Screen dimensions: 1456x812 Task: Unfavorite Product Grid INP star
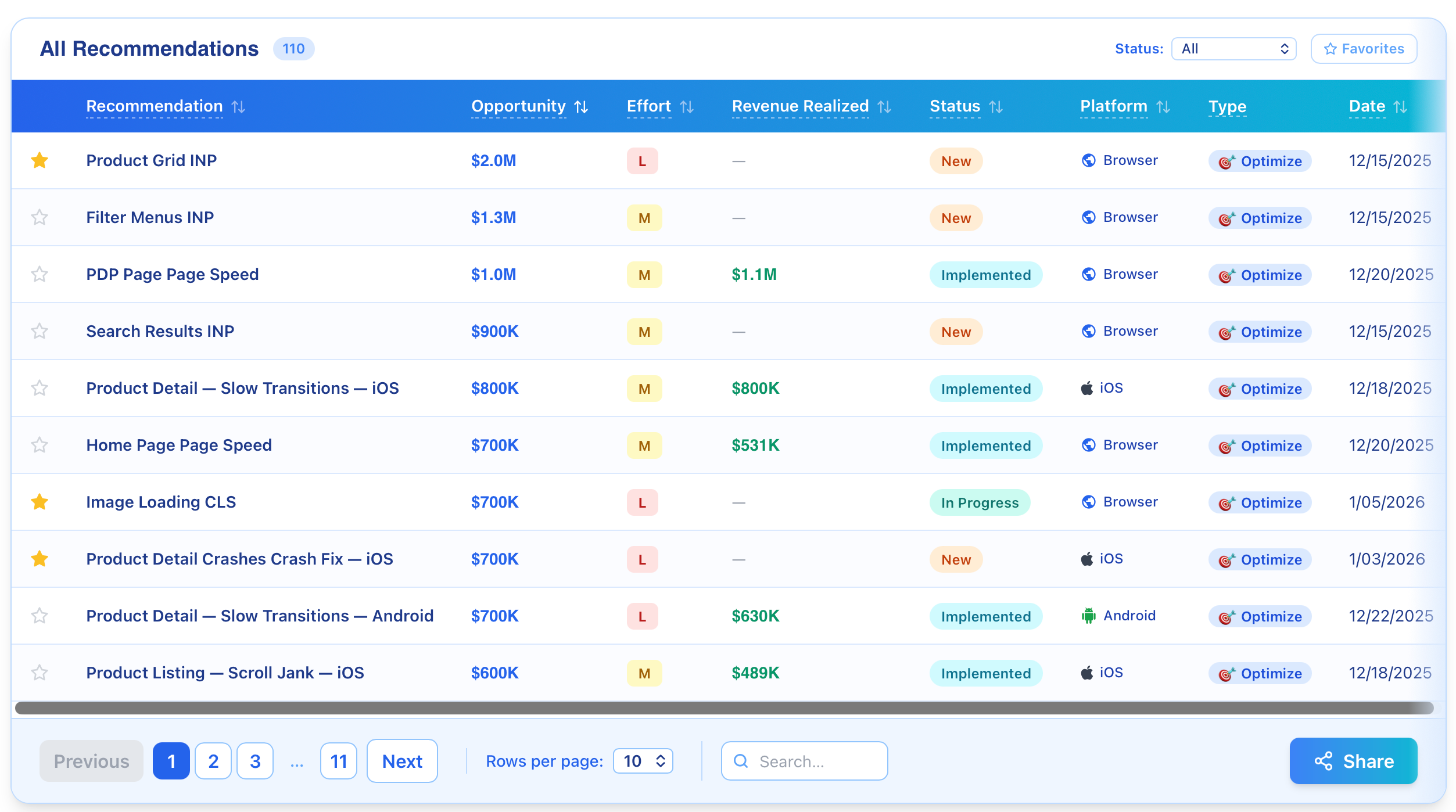click(x=40, y=160)
